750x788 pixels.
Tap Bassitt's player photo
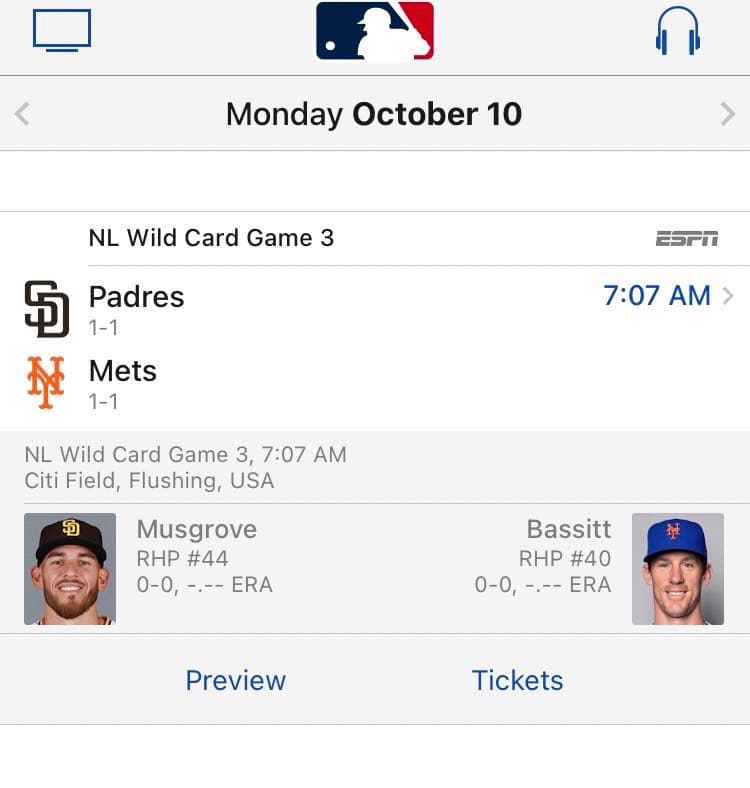pos(677,569)
